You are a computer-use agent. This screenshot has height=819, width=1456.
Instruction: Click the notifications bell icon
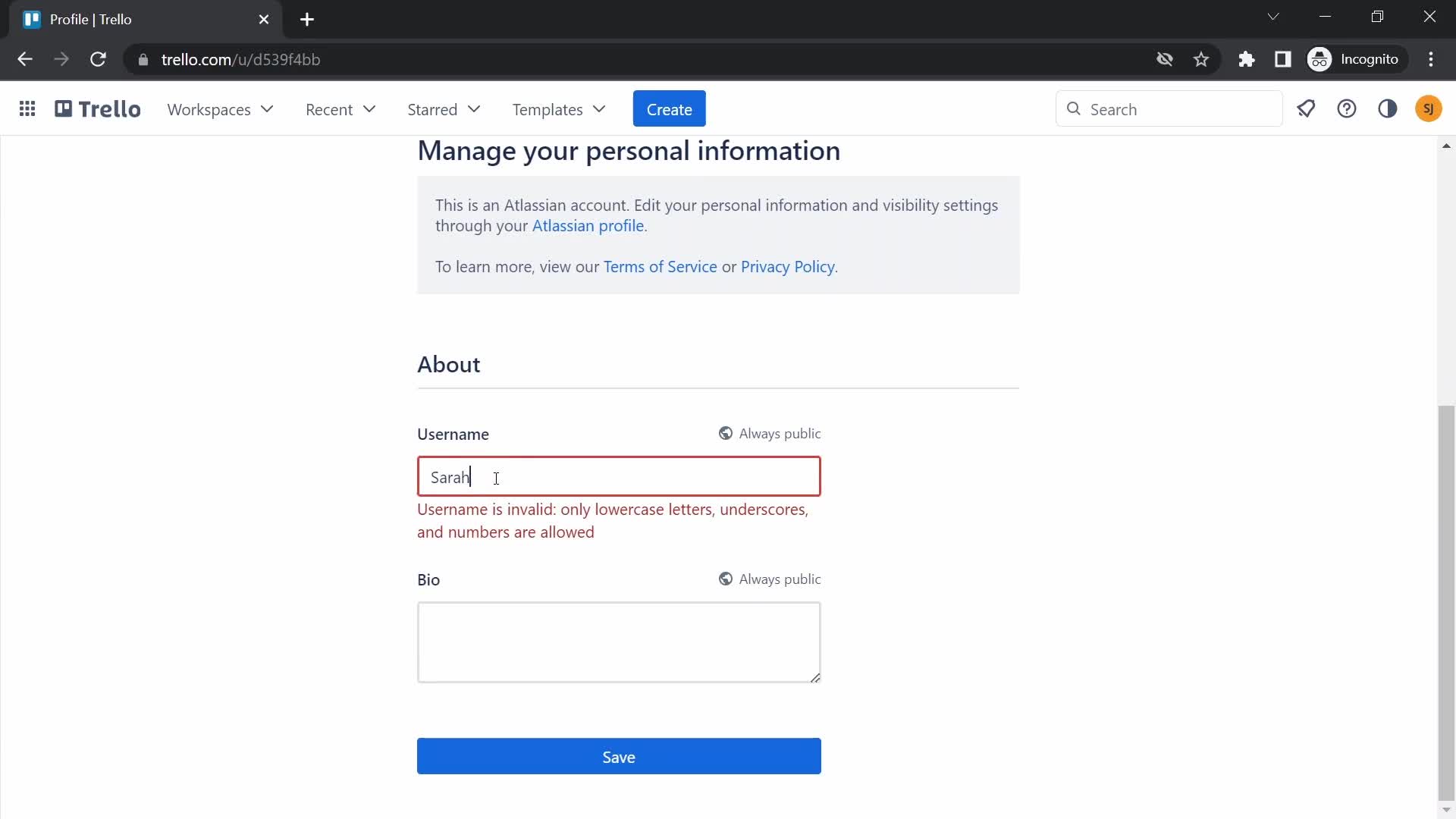[x=1307, y=109]
